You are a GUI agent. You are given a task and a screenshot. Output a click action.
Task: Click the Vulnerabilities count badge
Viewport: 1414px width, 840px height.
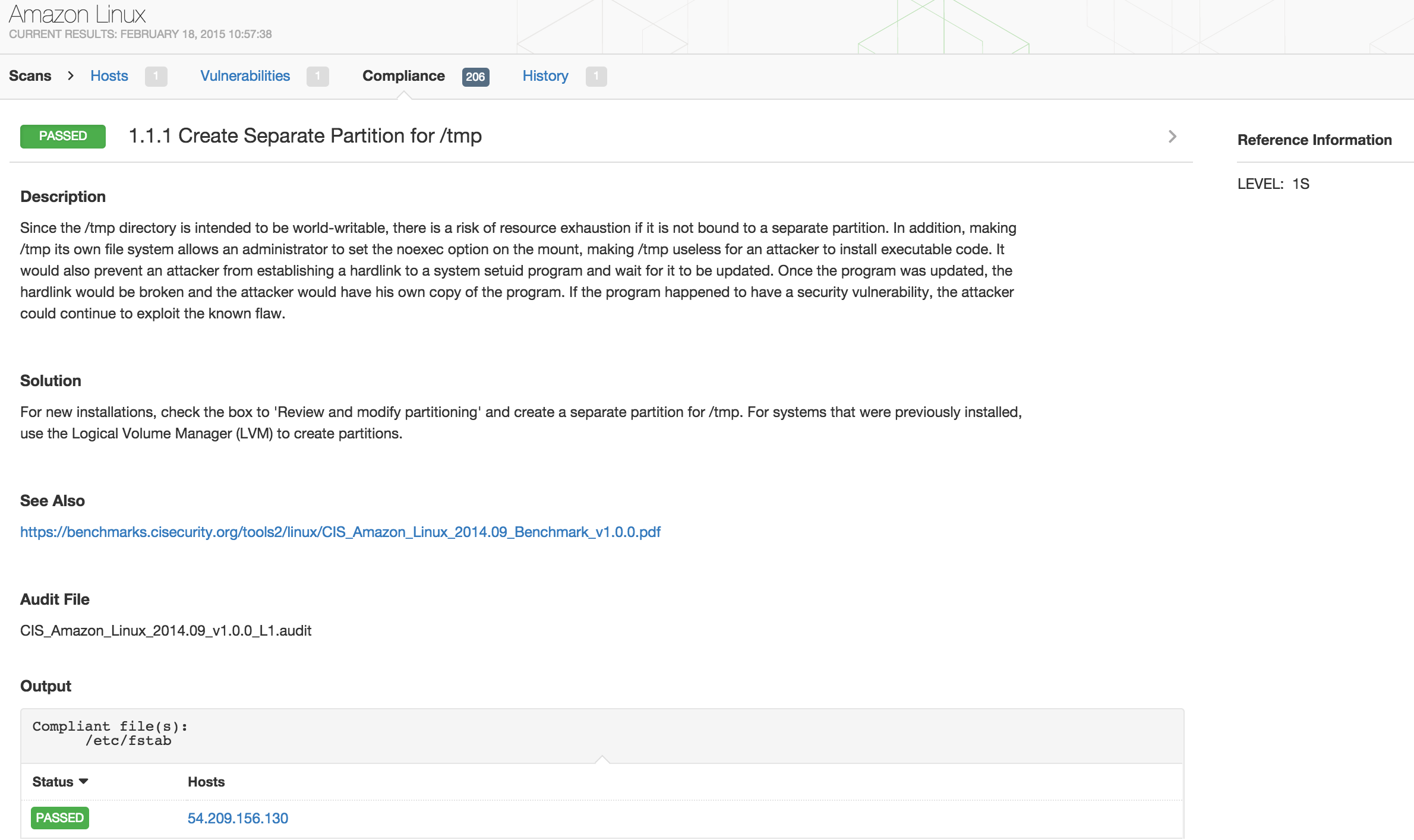coord(317,77)
